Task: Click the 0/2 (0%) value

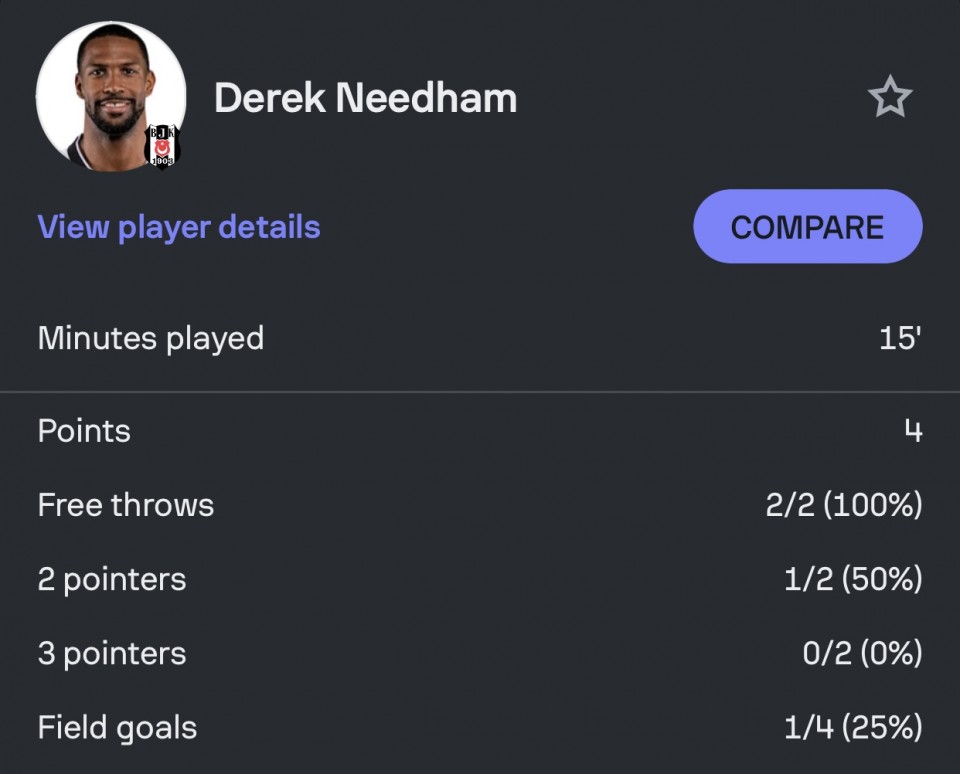Action: pyautogui.click(x=861, y=653)
